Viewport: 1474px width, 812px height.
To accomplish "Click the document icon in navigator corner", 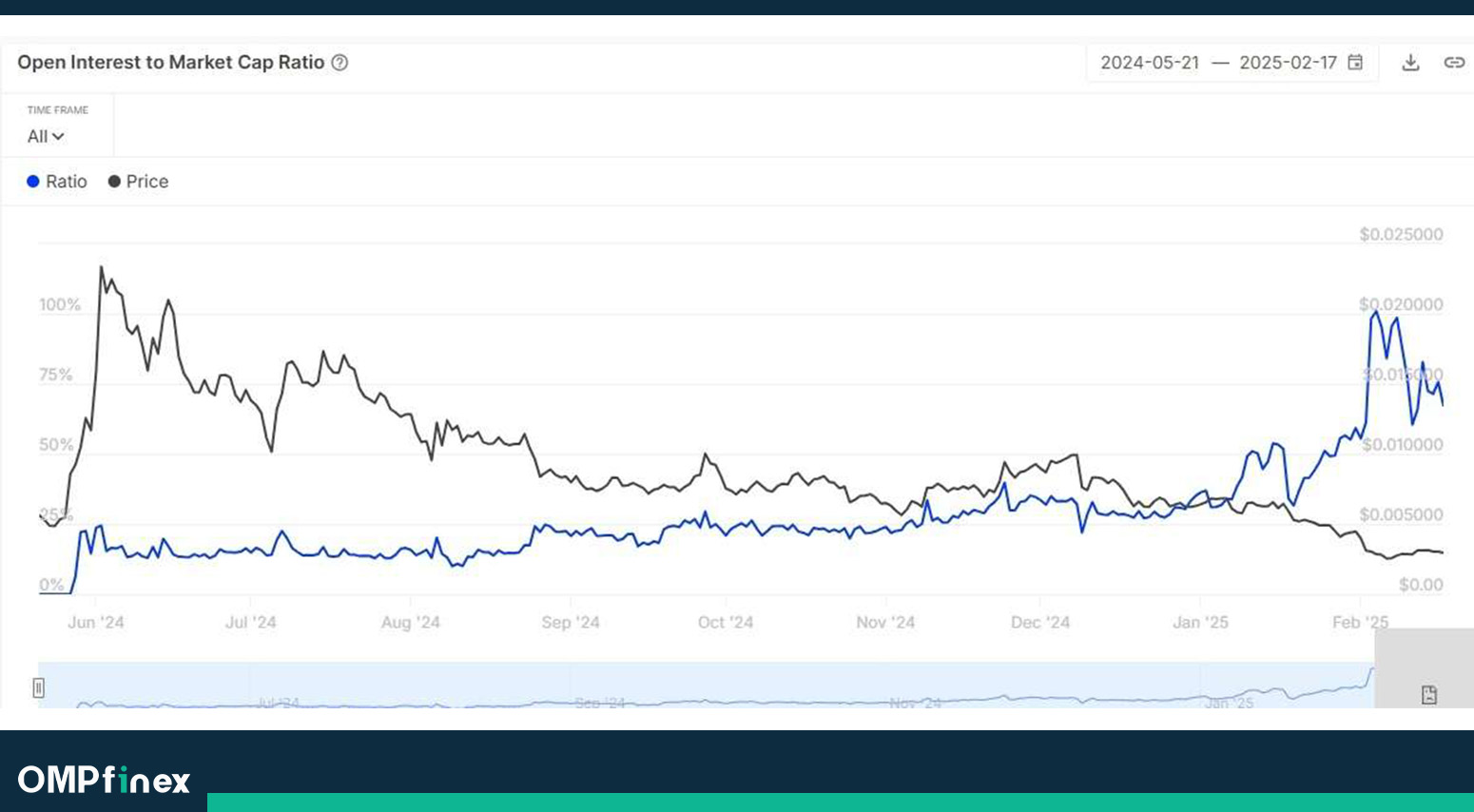I will 1428,695.
